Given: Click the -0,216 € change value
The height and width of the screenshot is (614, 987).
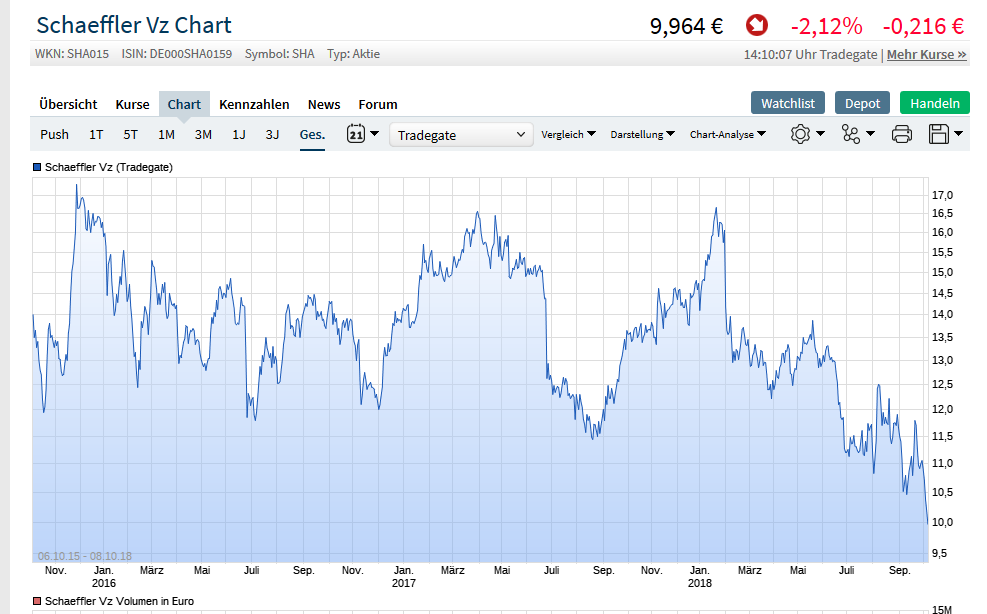Looking at the screenshot, I should click(923, 26).
